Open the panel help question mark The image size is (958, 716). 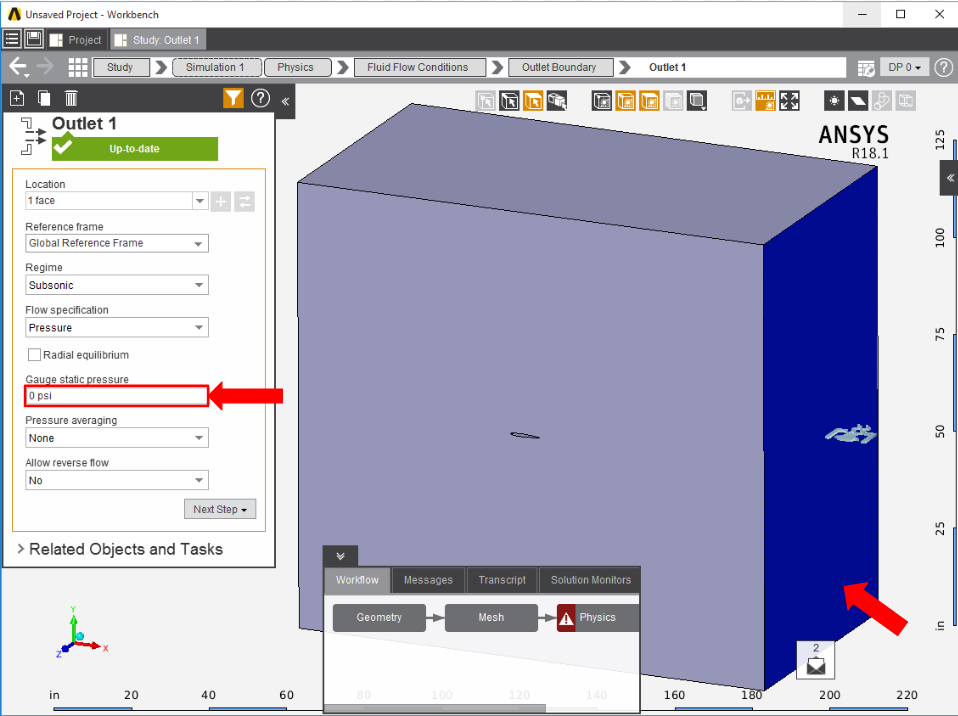tap(261, 98)
